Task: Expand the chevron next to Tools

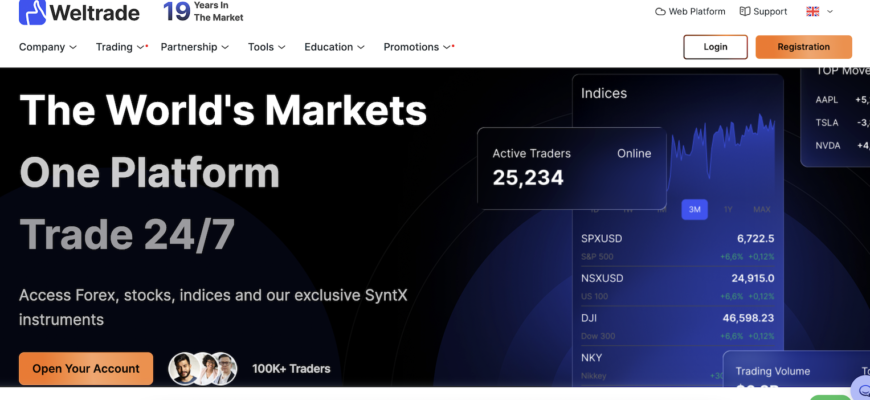Action: point(281,48)
